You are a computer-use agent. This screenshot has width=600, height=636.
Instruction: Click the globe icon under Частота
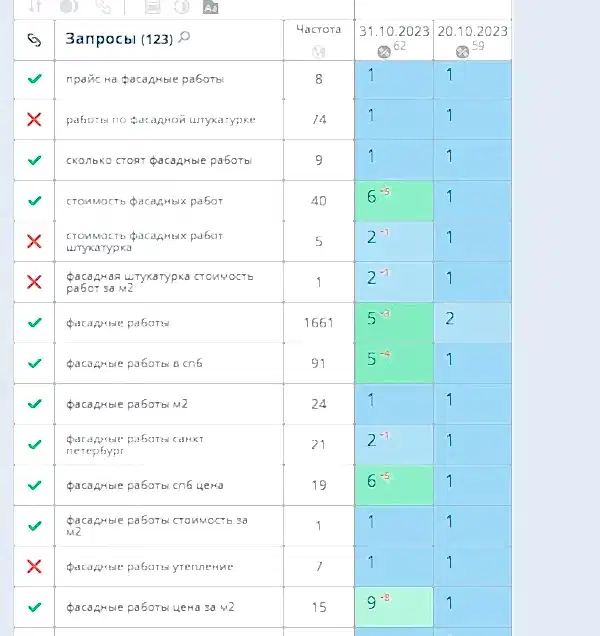(319, 51)
